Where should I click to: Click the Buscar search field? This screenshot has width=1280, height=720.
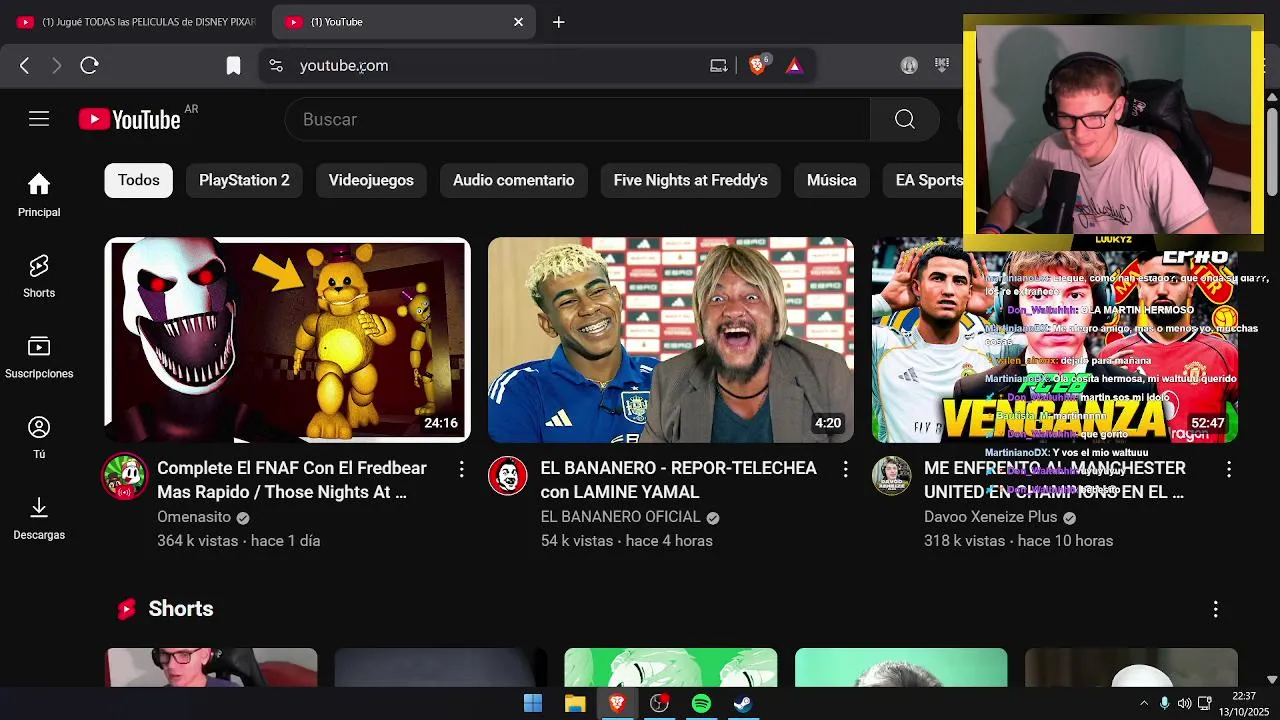[x=578, y=120]
